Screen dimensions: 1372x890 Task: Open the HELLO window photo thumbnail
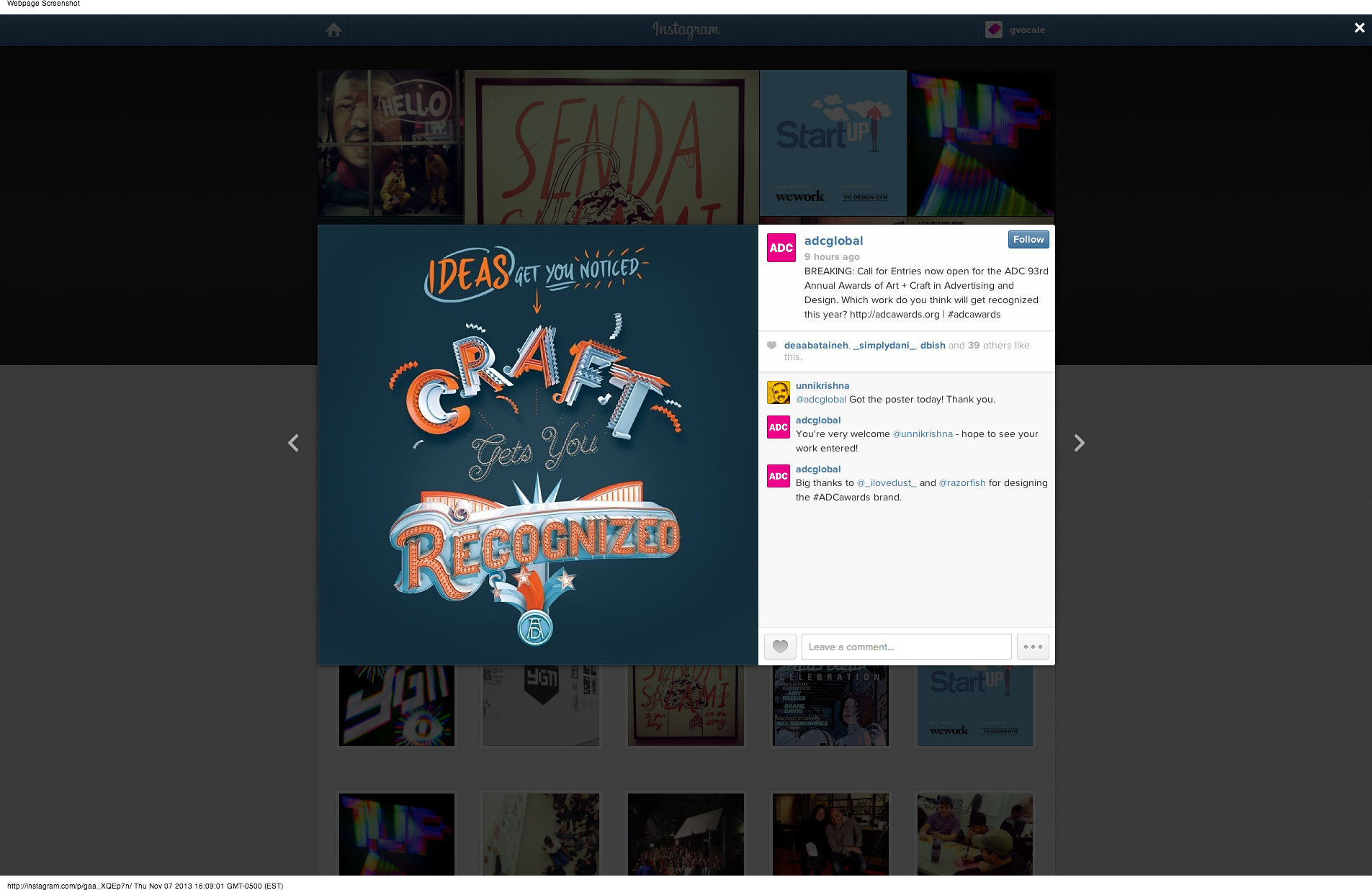(391, 143)
